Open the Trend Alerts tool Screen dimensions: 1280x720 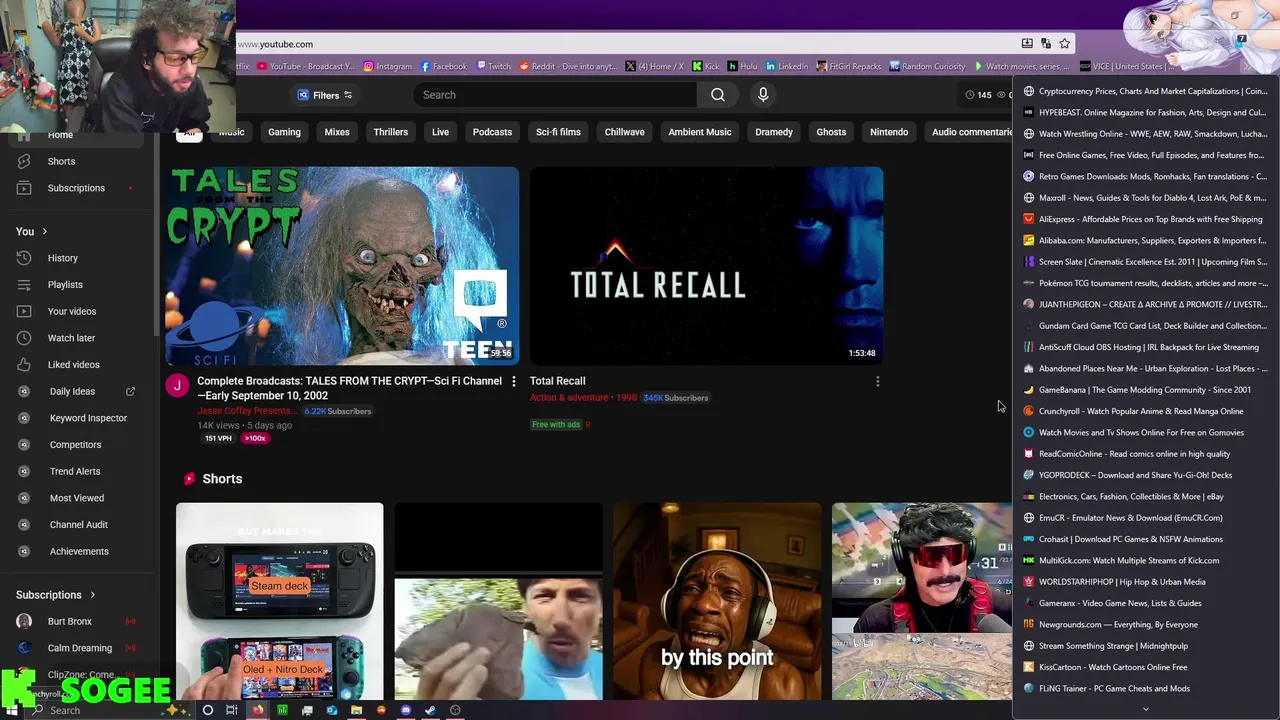[x=75, y=471]
